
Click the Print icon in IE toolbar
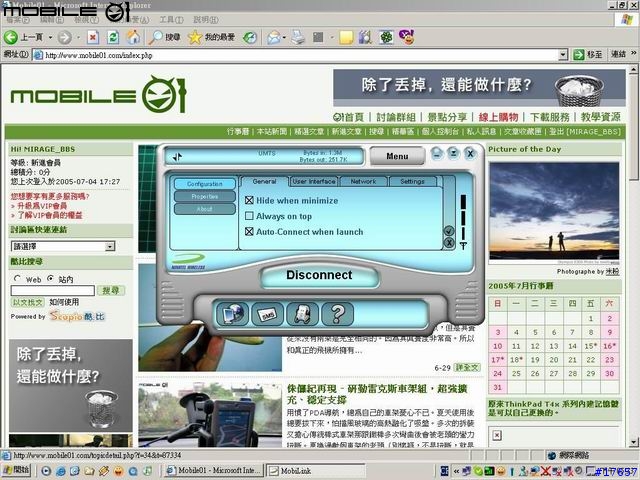298,38
